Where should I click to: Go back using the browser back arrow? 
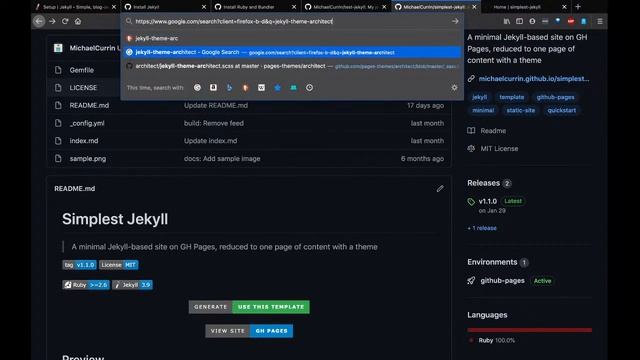pos(39,21)
